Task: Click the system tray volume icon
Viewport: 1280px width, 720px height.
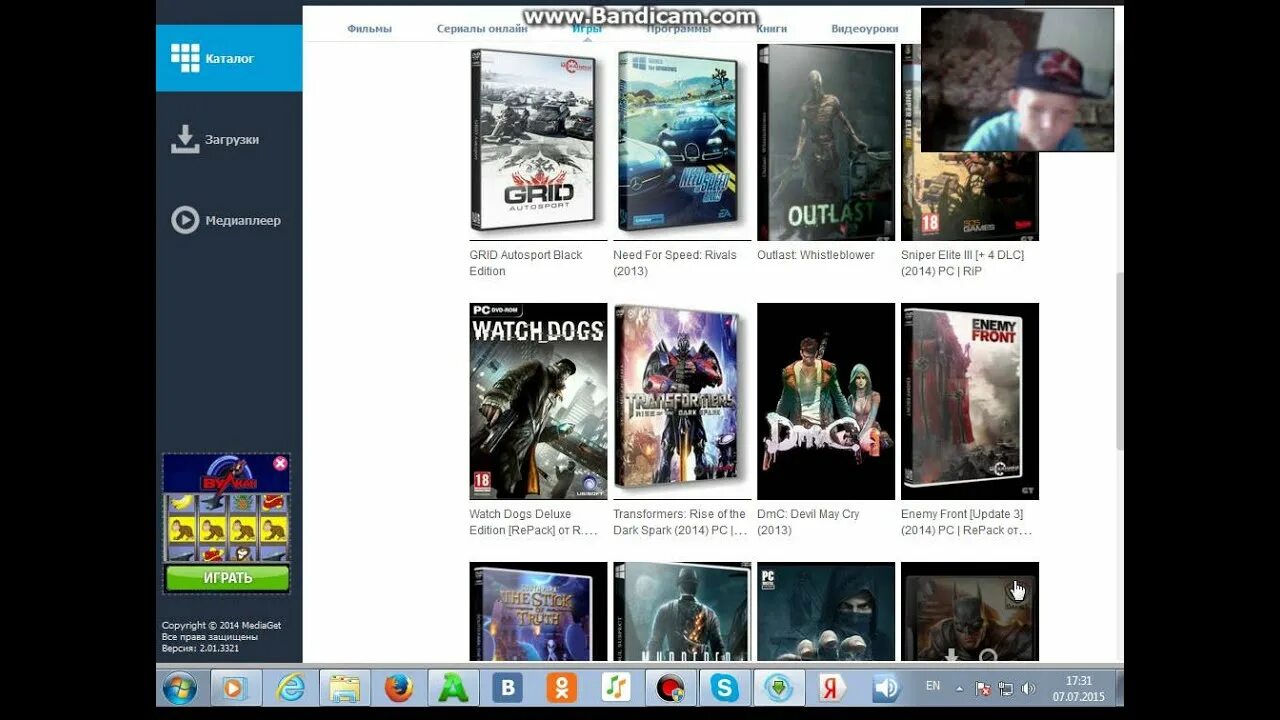Action: pyautogui.click(x=1028, y=689)
